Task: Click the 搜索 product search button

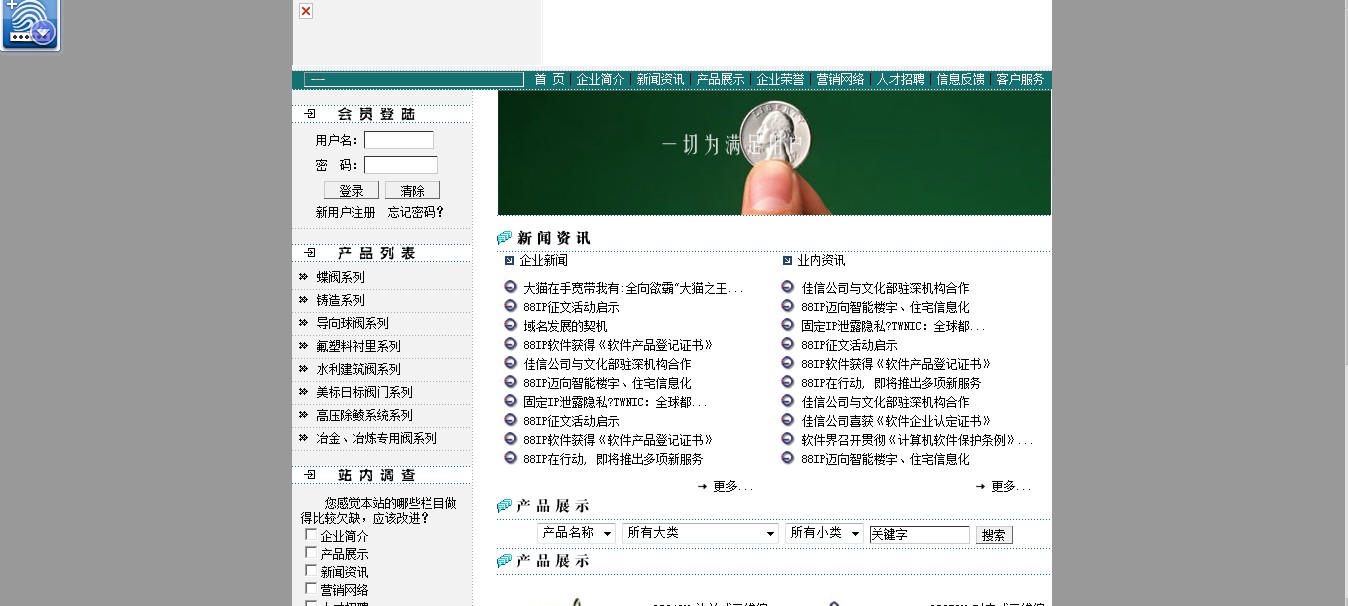Action: click(994, 535)
